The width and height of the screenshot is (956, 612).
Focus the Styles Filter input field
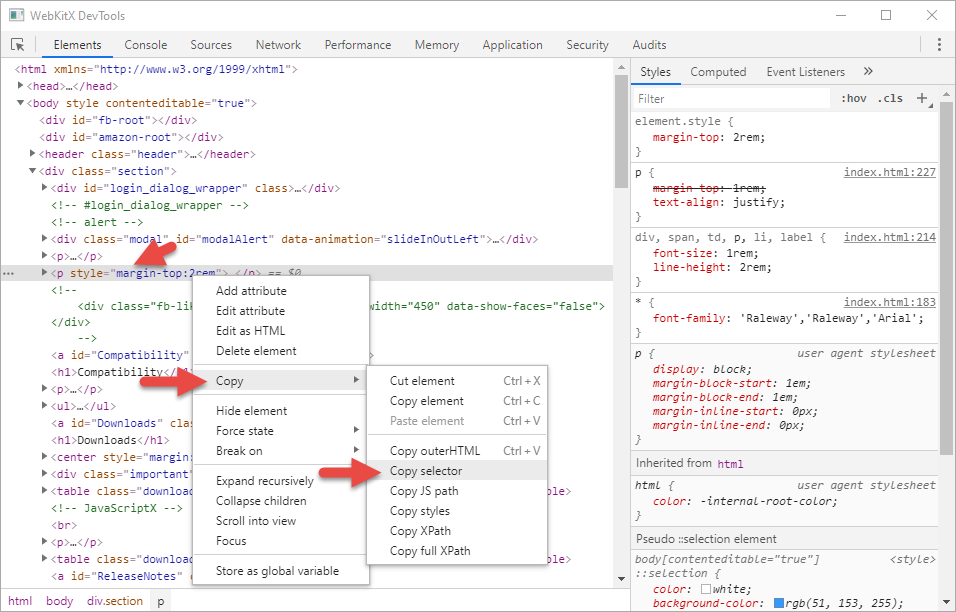(732, 99)
